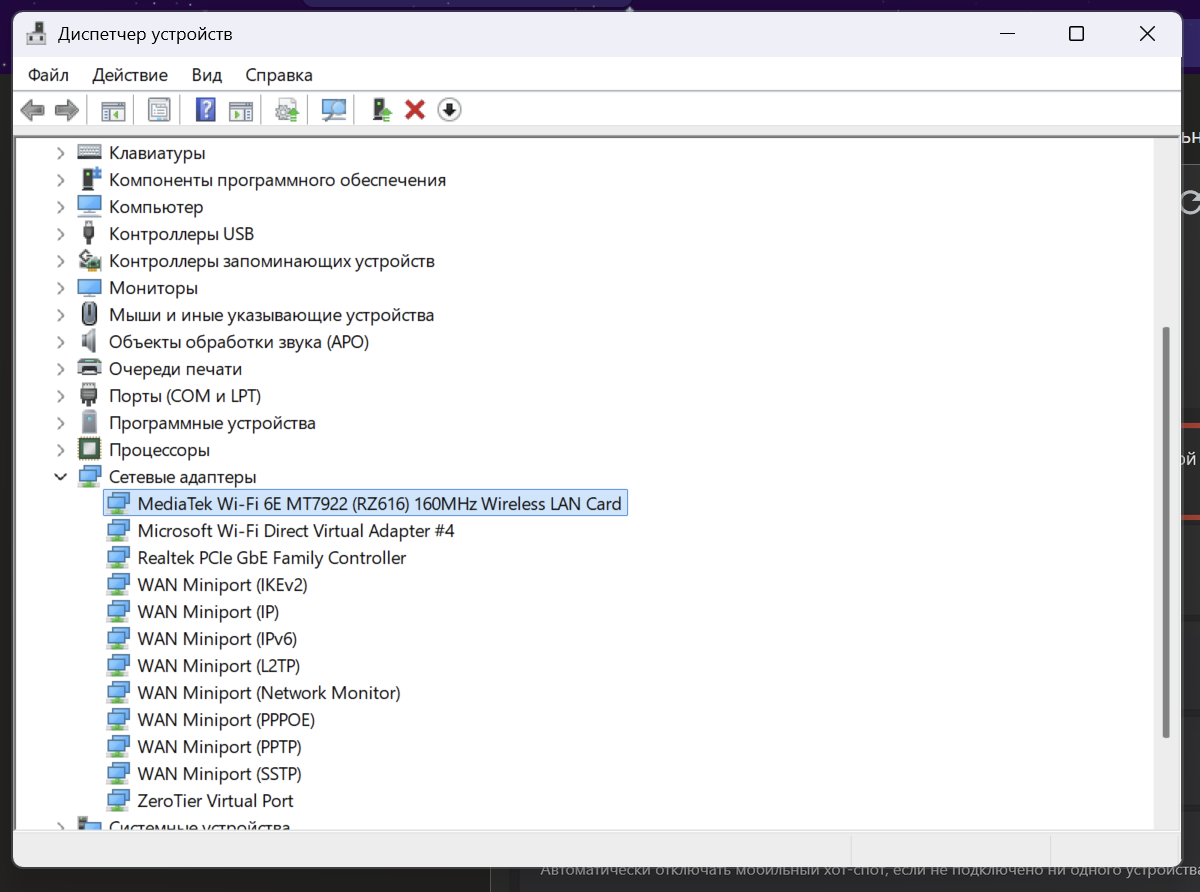Viewport: 1200px width, 892px height.
Task: Click the monitor icon beside Мониторы
Action: click(90, 288)
